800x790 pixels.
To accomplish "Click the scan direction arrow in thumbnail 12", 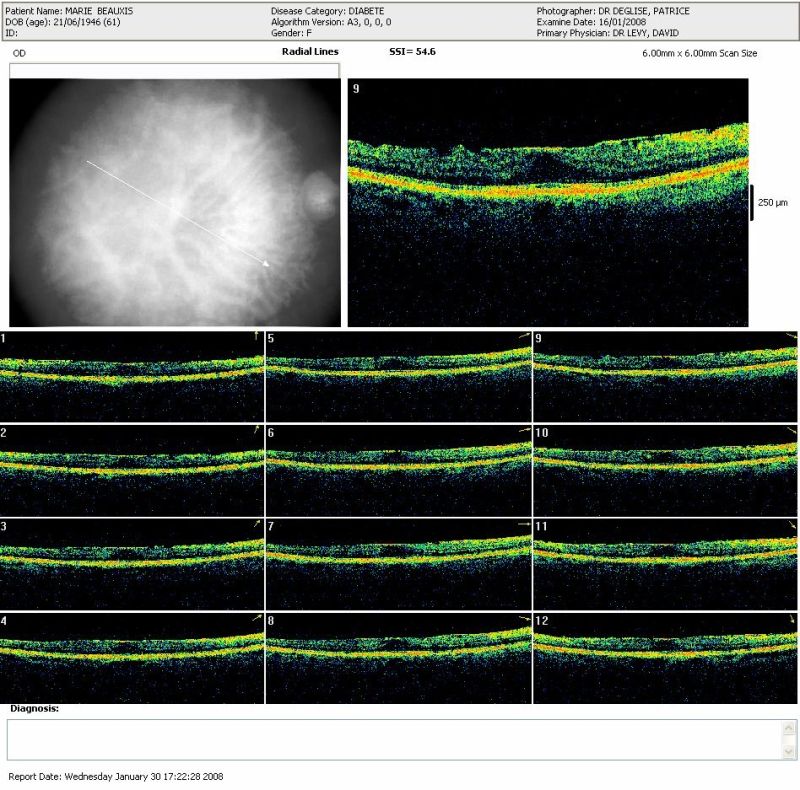I will [791, 619].
